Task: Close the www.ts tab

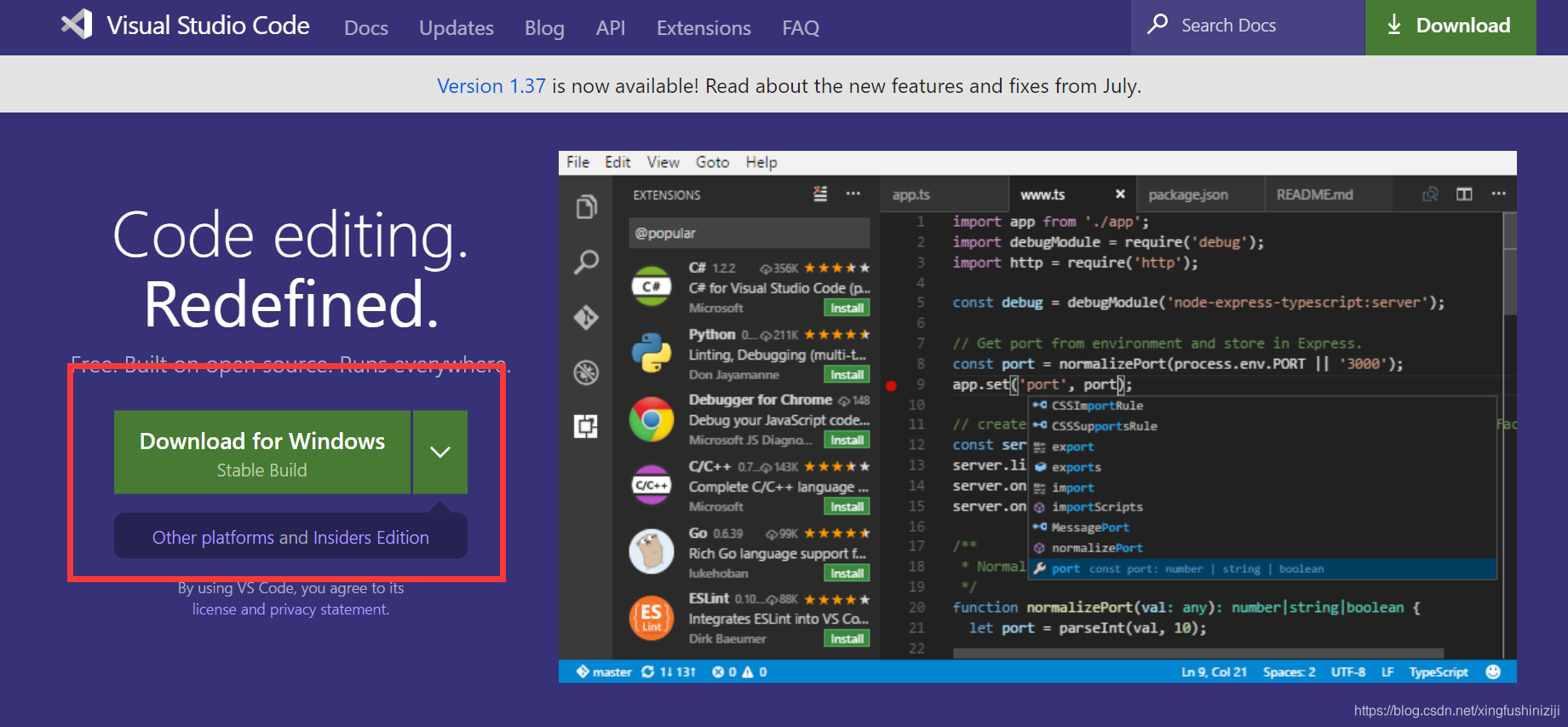Action: 1120,194
